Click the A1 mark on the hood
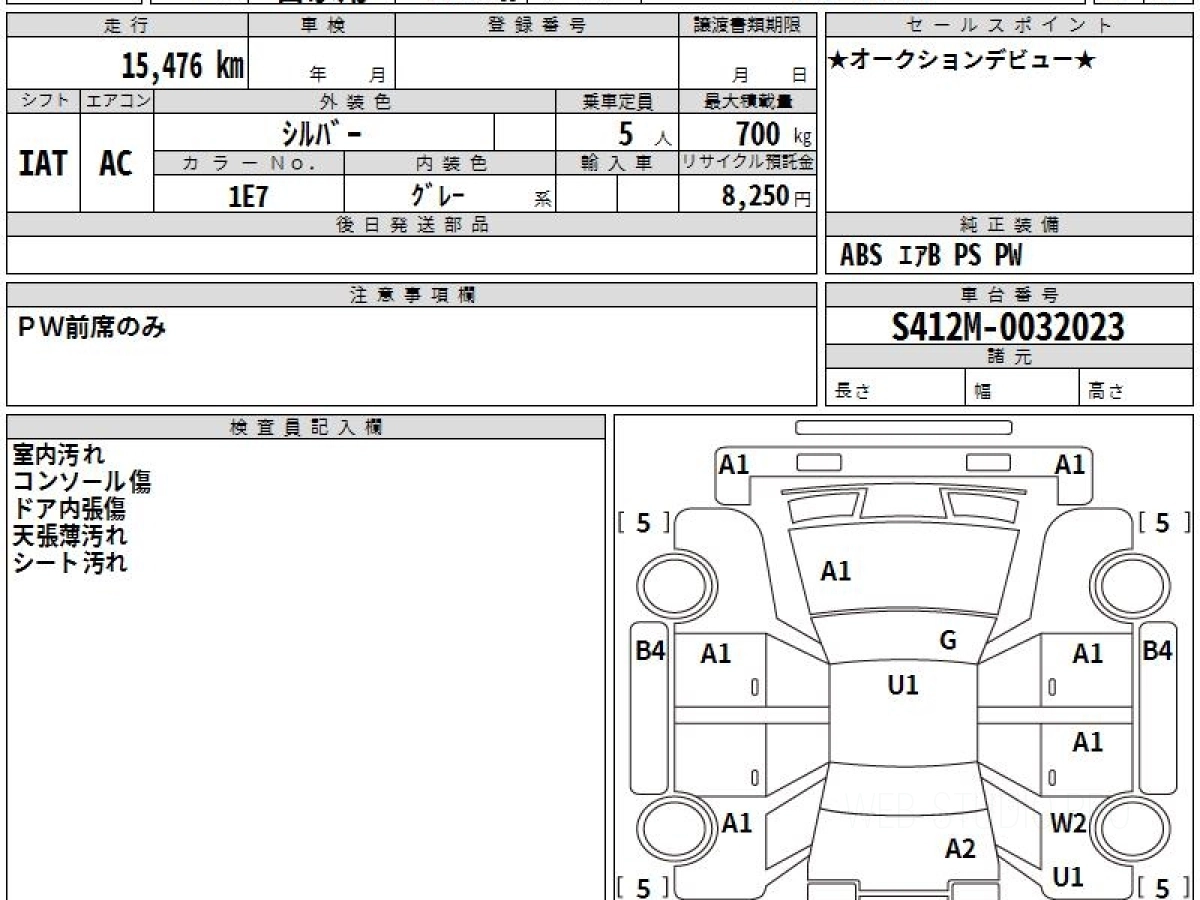1200x900 pixels. 835,571
